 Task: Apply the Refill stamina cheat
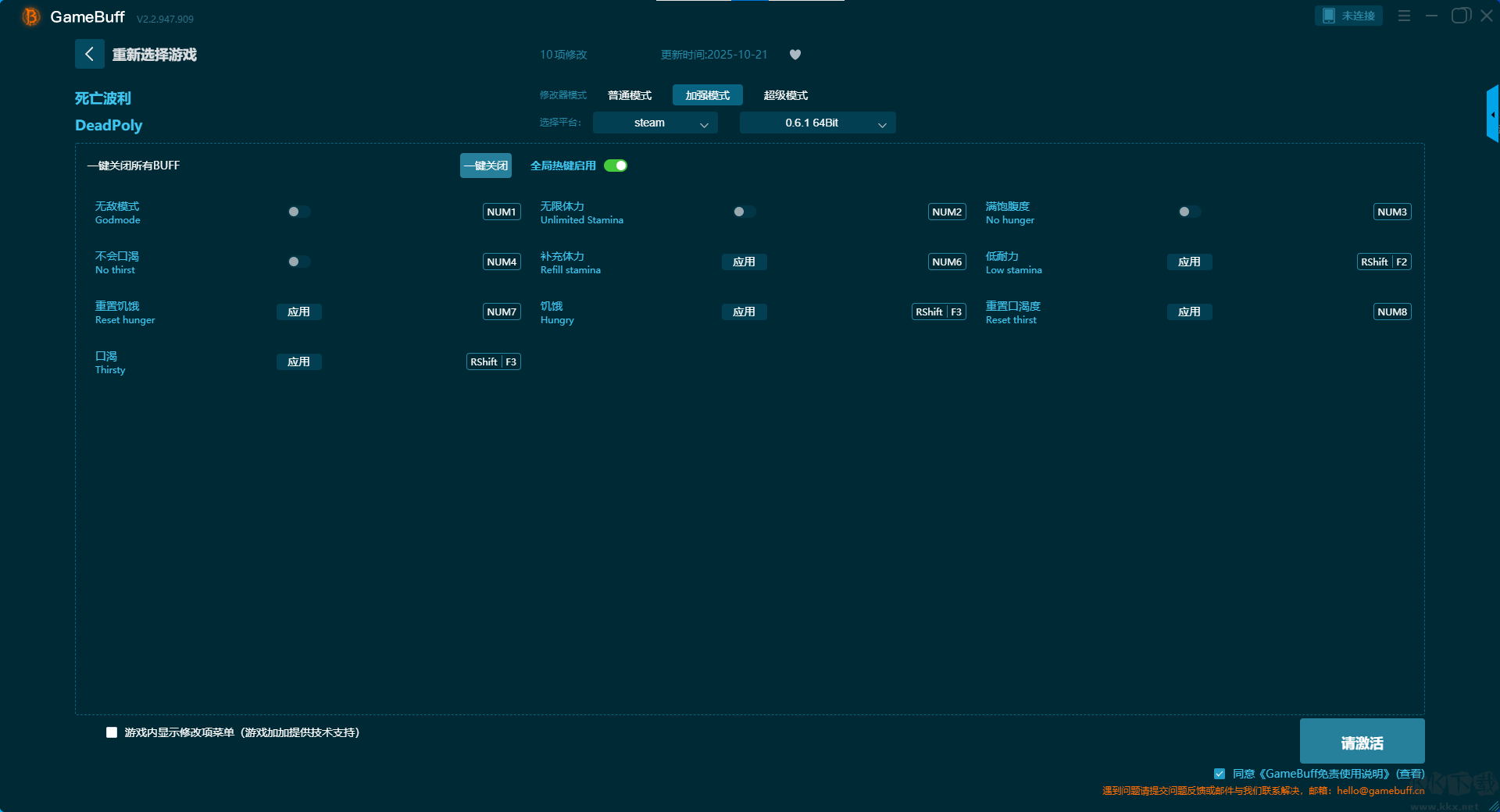[x=744, y=262]
